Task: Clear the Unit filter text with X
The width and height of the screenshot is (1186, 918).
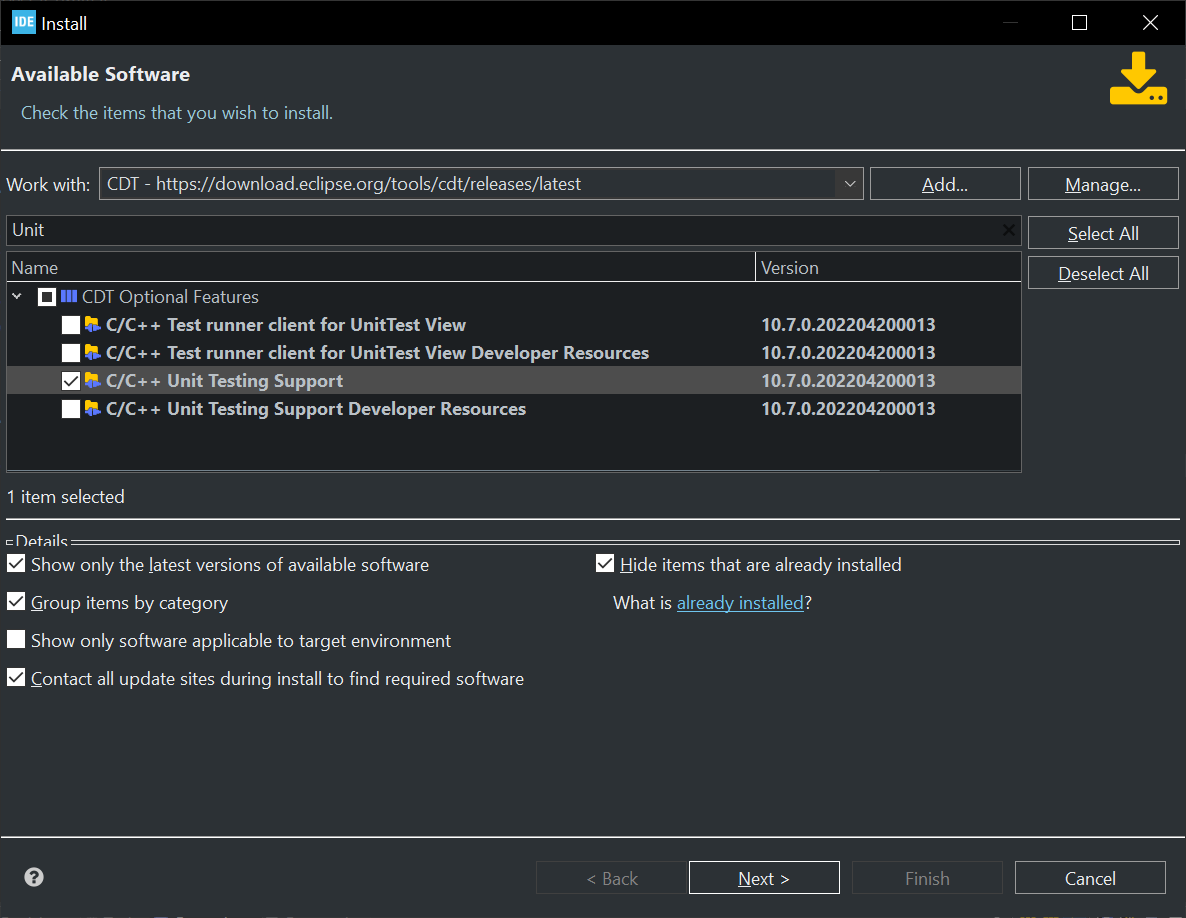Action: click(1008, 230)
